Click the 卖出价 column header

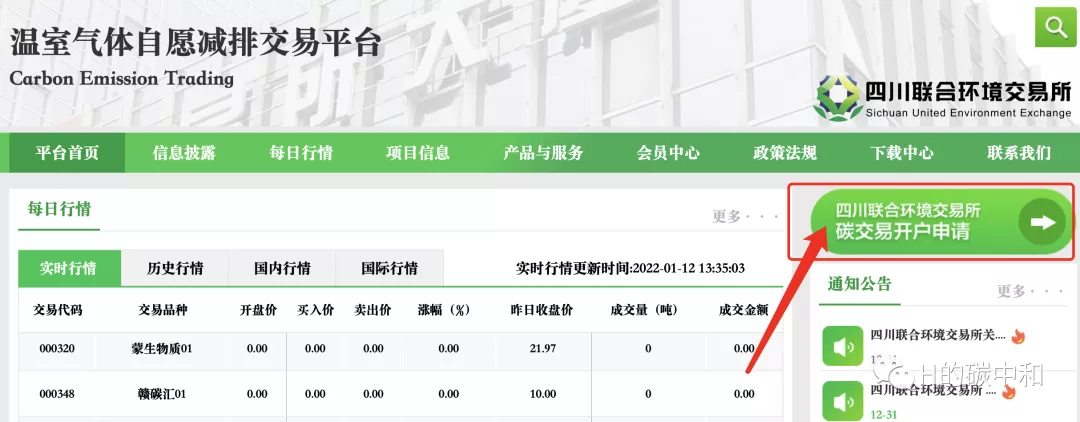(373, 310)
